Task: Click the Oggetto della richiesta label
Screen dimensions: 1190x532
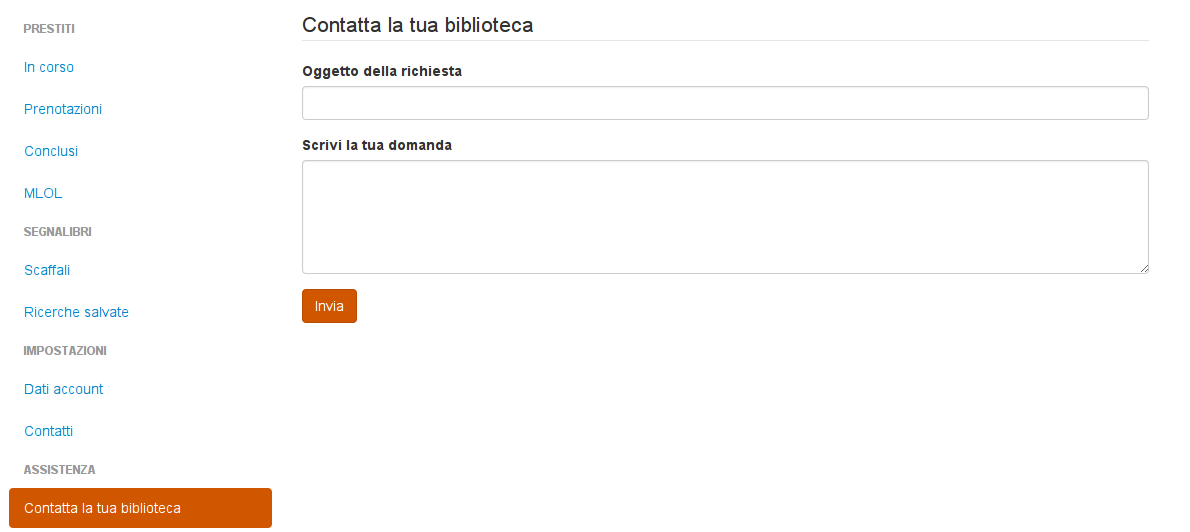Action: [382, 71]
